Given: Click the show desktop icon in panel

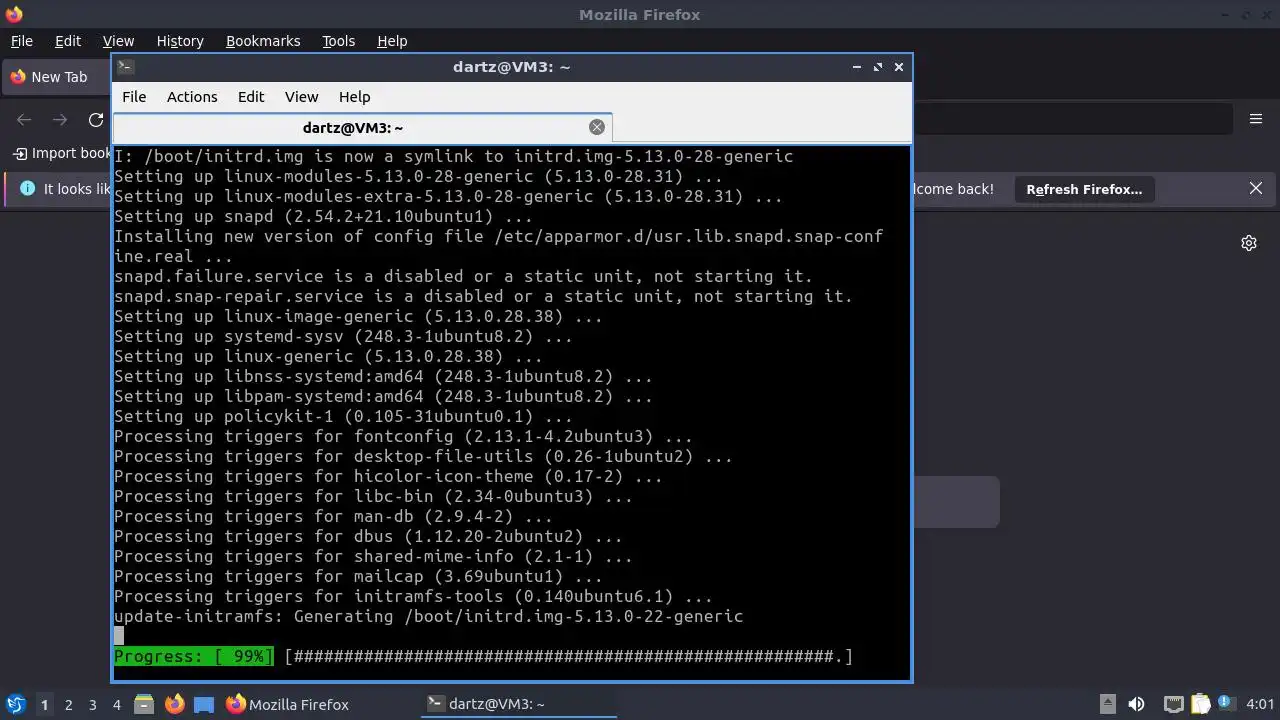Looking at the screenshot, I should [x=204, y=704].
